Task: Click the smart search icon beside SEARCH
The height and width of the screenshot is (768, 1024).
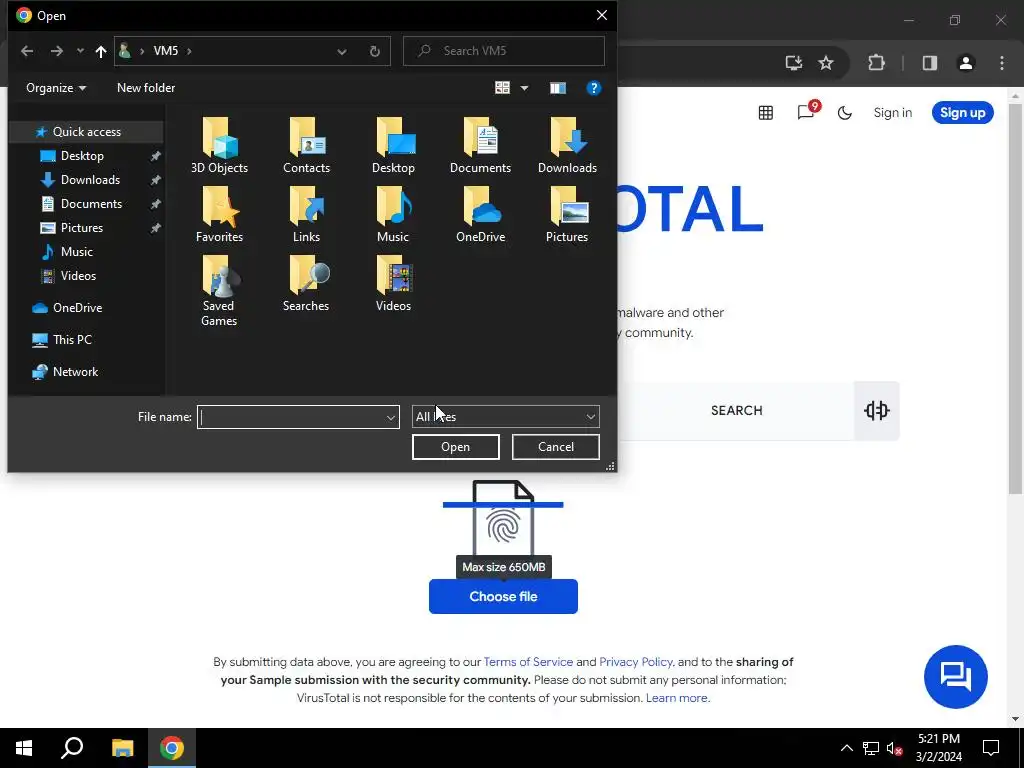Action: (876, 411)
